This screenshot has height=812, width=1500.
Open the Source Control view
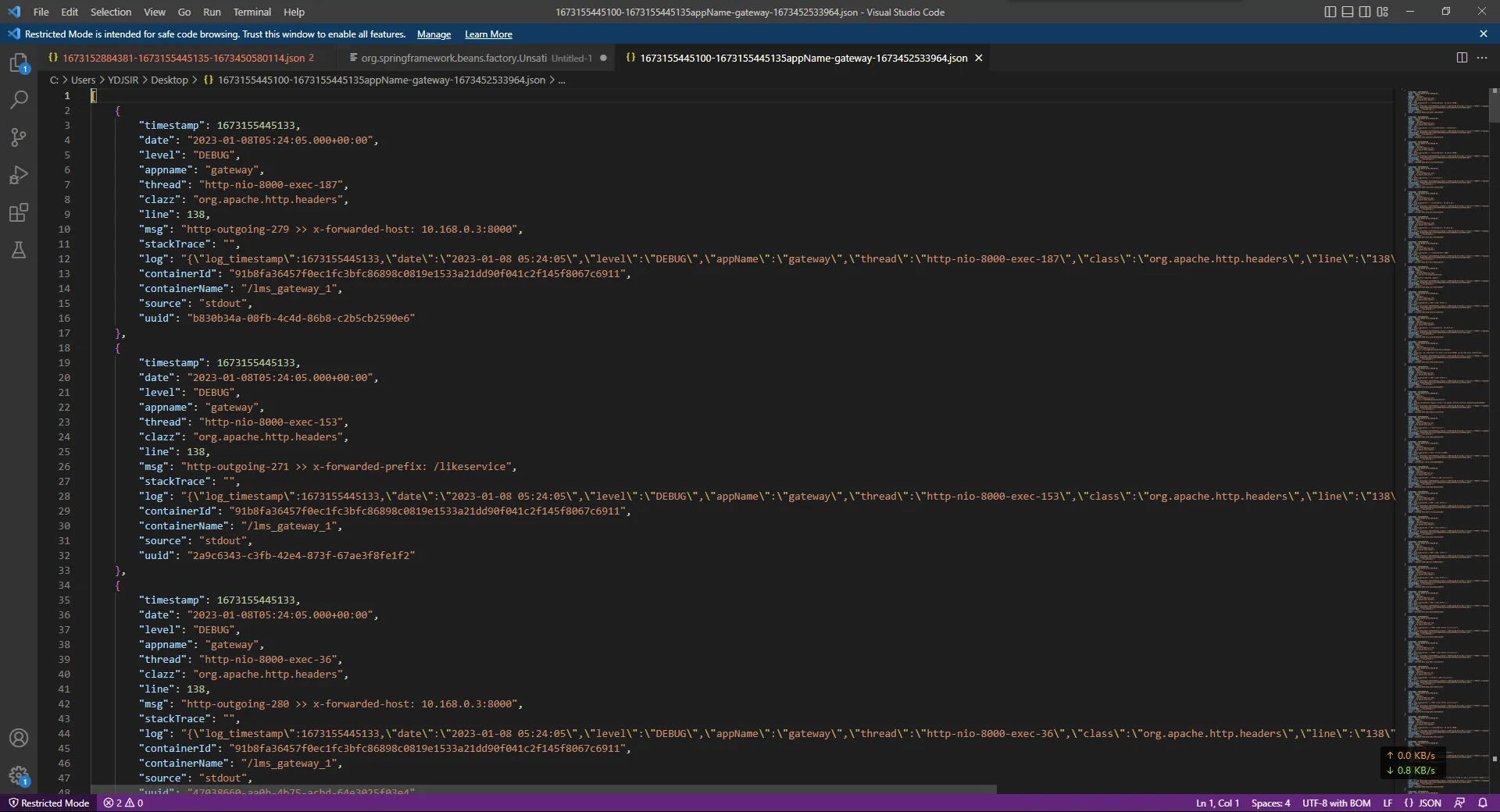coord(19,137)
